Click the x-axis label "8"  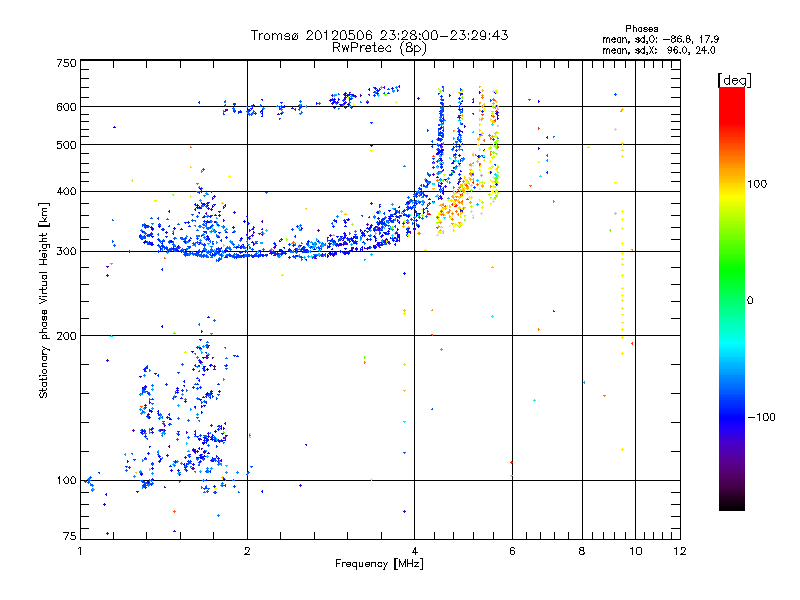[x=582, y=551]
